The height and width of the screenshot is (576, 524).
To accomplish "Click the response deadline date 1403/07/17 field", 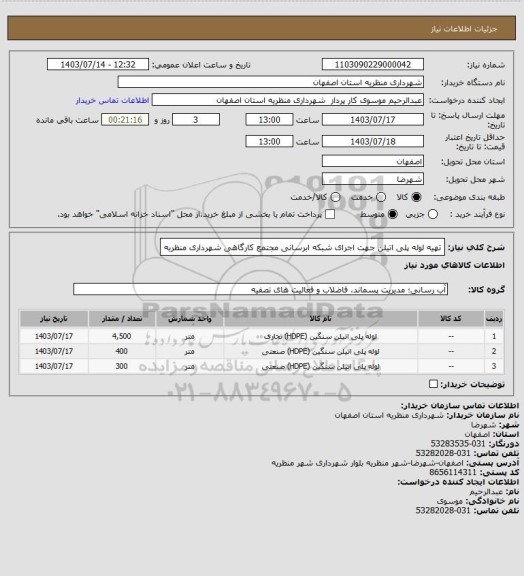I will pos(373,120).
